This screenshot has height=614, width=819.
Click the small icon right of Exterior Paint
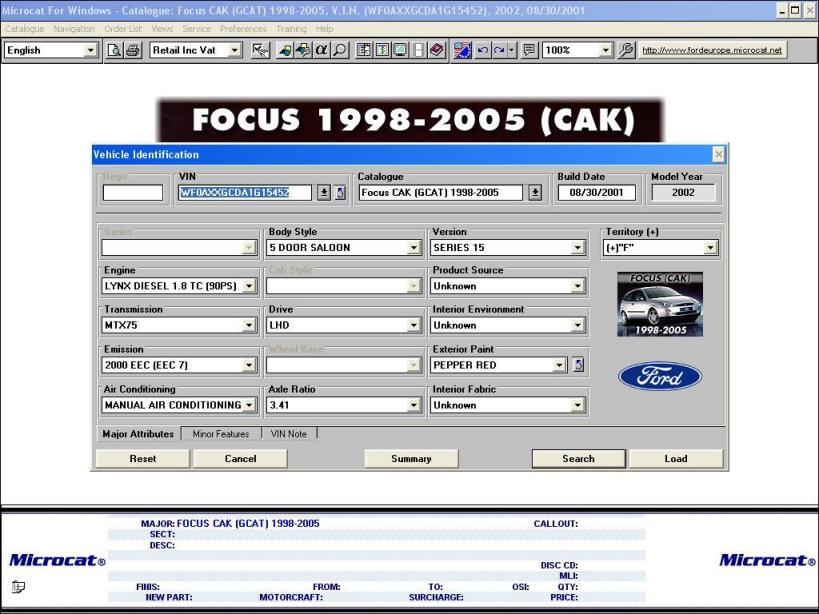pos(578,365)
